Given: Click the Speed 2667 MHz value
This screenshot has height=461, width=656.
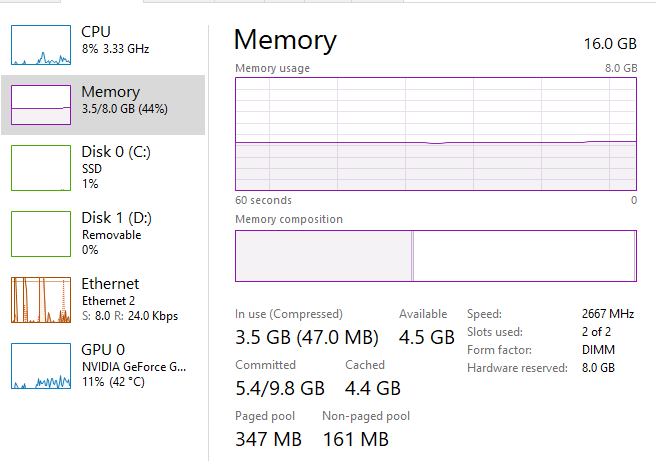Looking at the screenshot, I should 608,314.
